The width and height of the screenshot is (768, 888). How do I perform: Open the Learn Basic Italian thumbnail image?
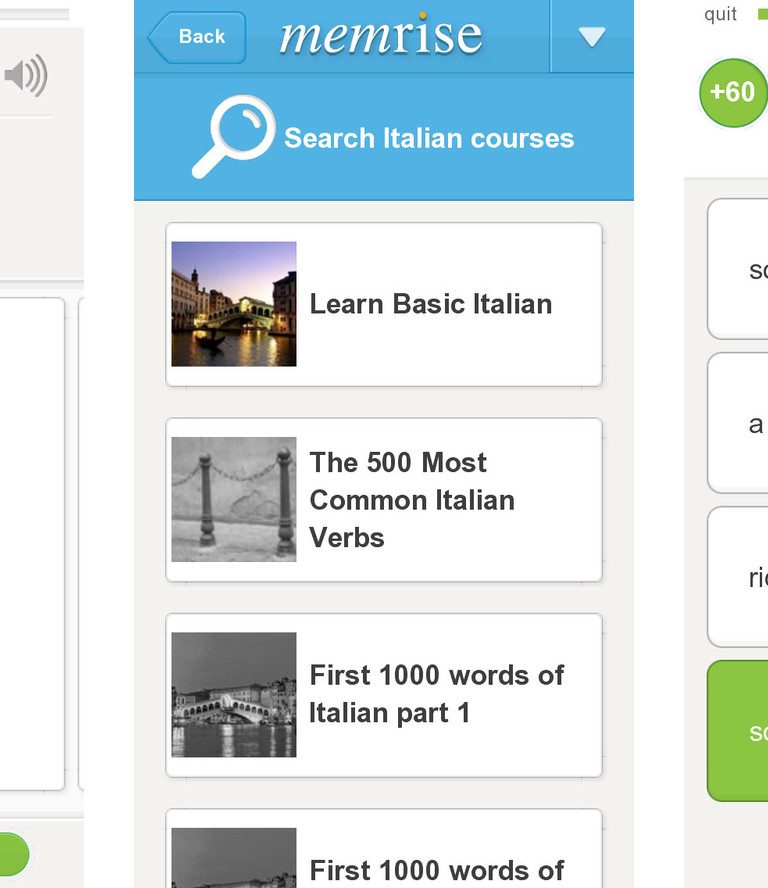coord(234,304)
